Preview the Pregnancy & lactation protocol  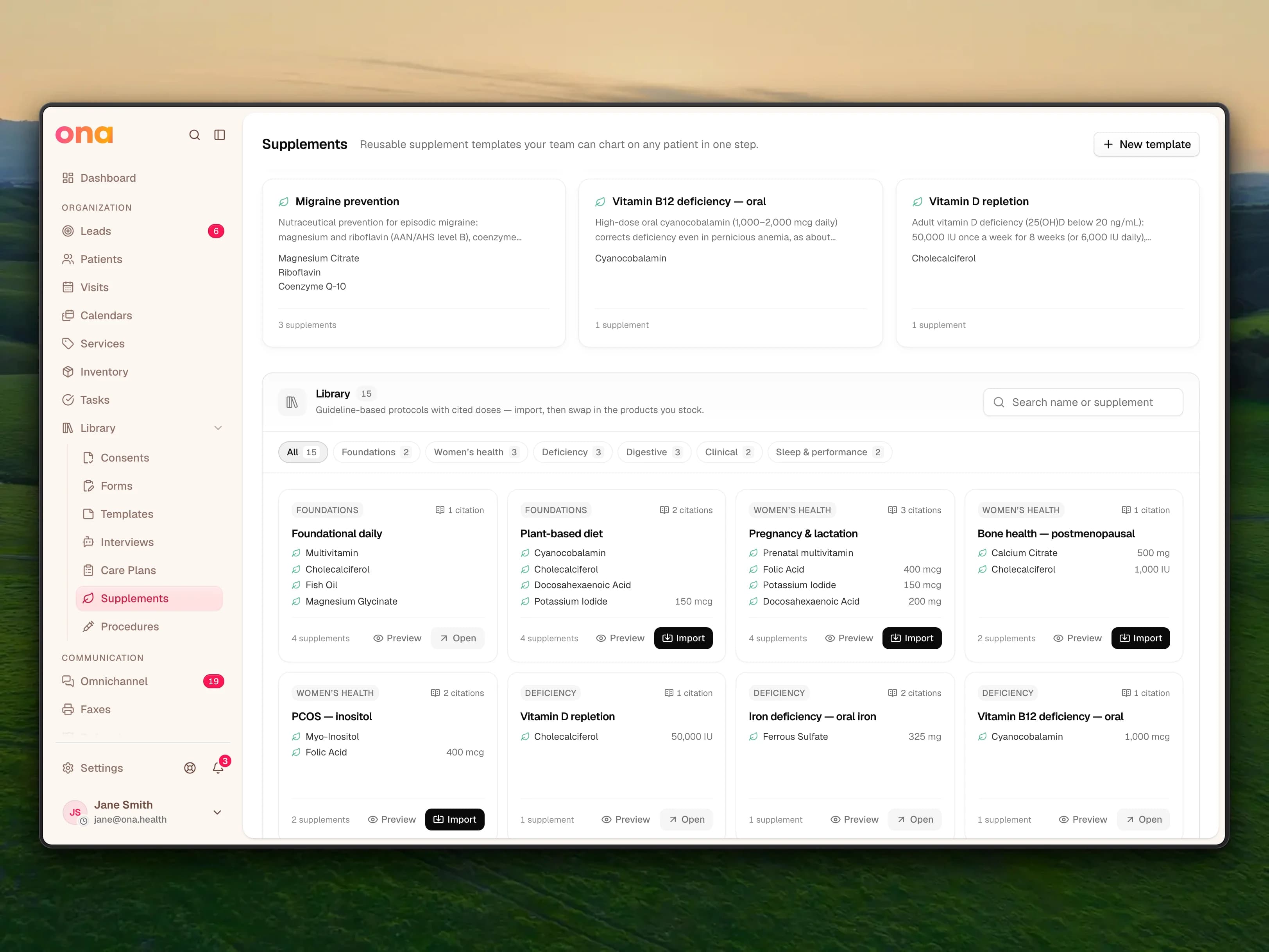click(x=849, y=638)
